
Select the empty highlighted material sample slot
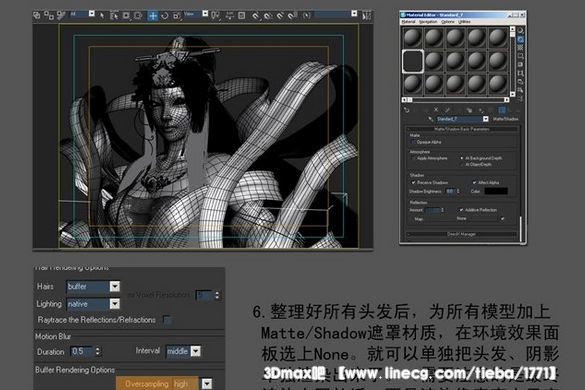pos(413,61)
